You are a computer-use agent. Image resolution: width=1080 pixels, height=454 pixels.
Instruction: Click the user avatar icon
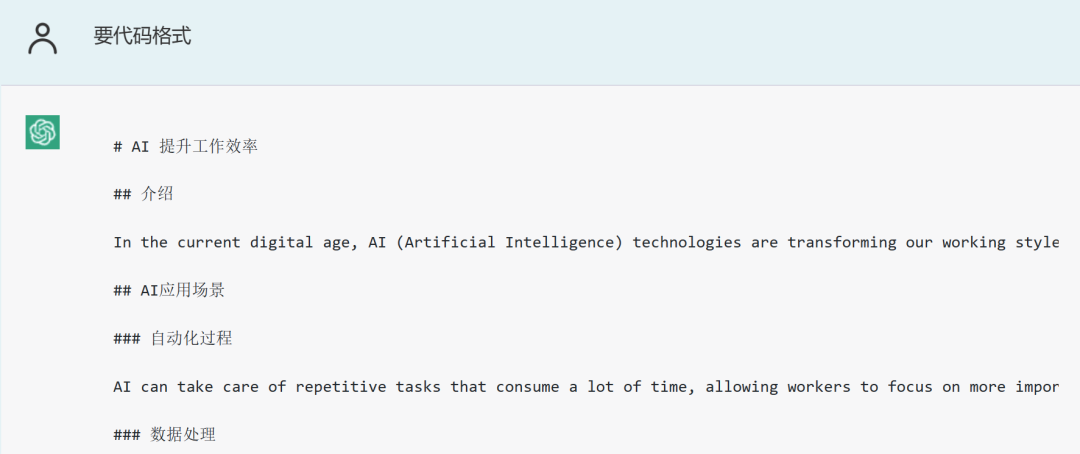43,38
